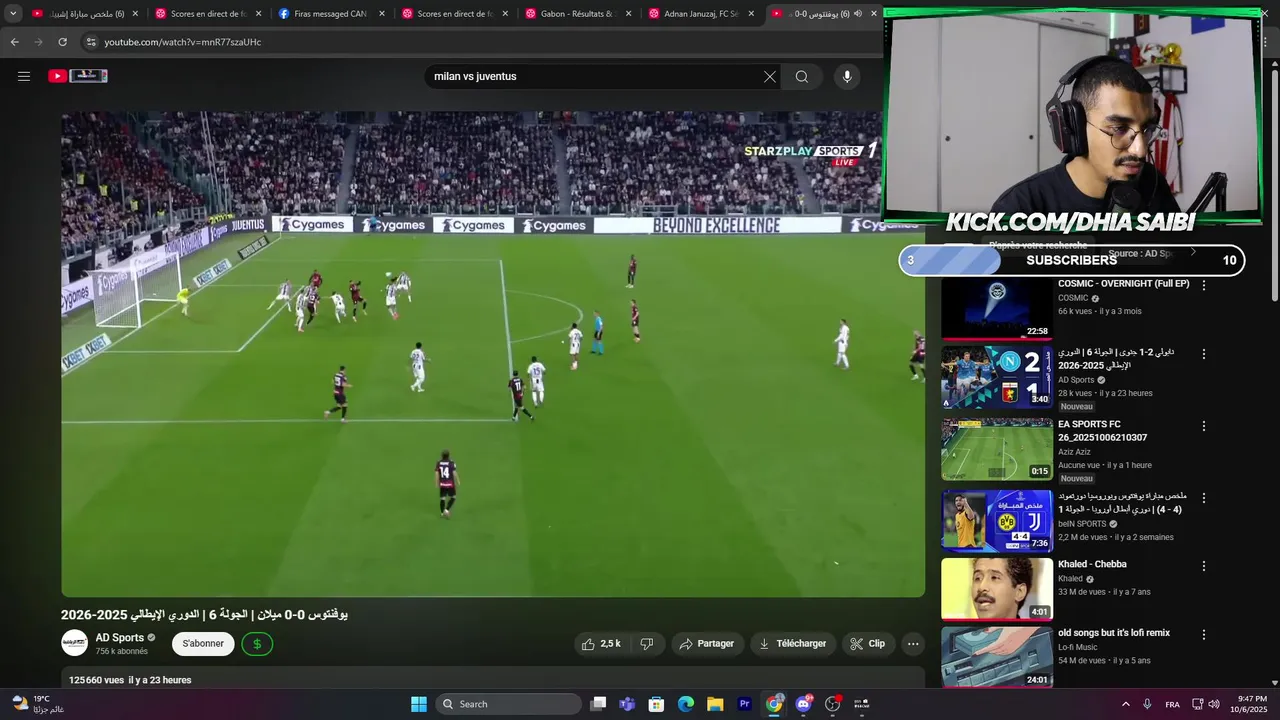Open COSMIC - OVERNIGHT video thumbnail

tap(997, 309)
